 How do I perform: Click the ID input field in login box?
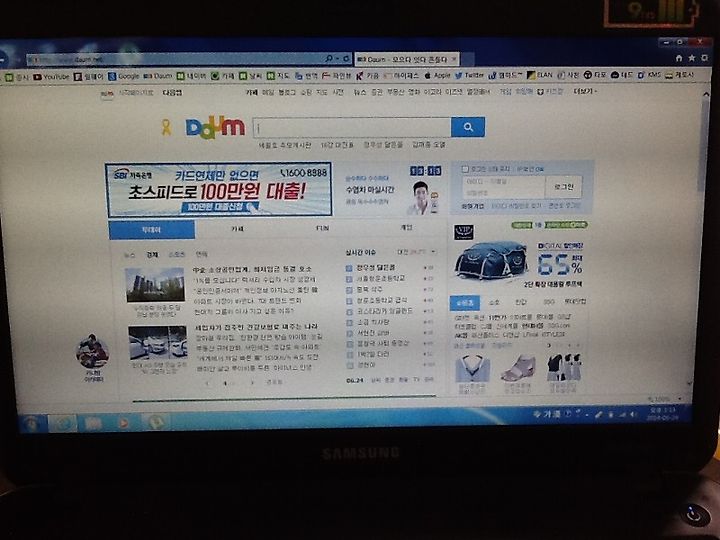(x=503, y=181)
